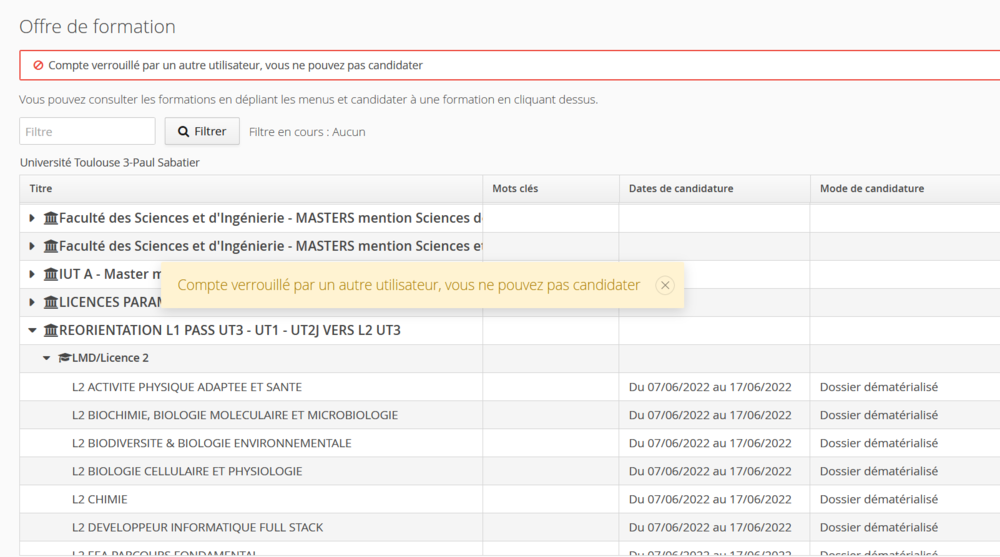Click the building icon beside REORIENTATION L1 PASS
The image size is (1000, 557).
point(51,330)
